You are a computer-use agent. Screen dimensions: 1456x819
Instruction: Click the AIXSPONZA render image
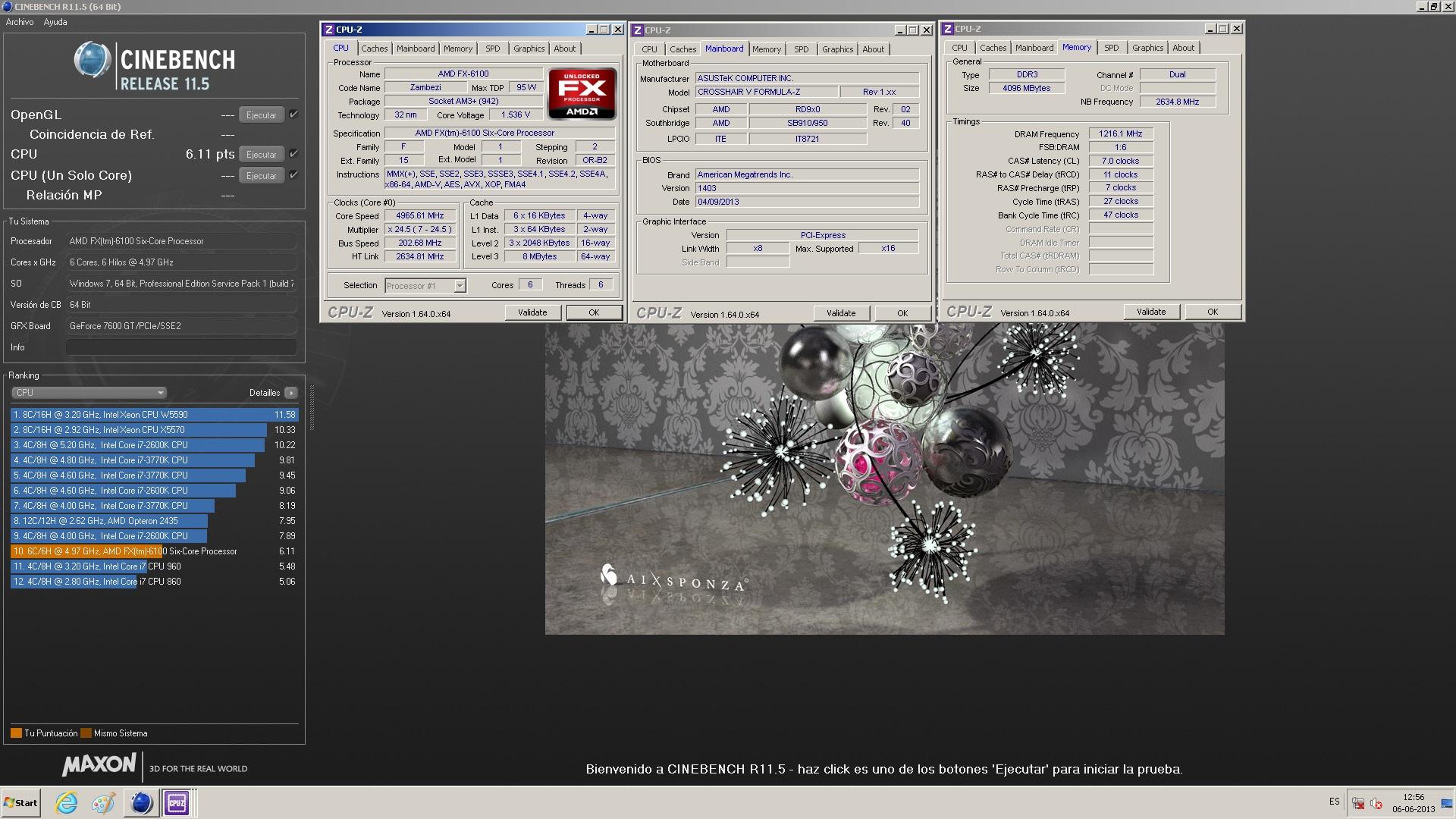point(884,479)
